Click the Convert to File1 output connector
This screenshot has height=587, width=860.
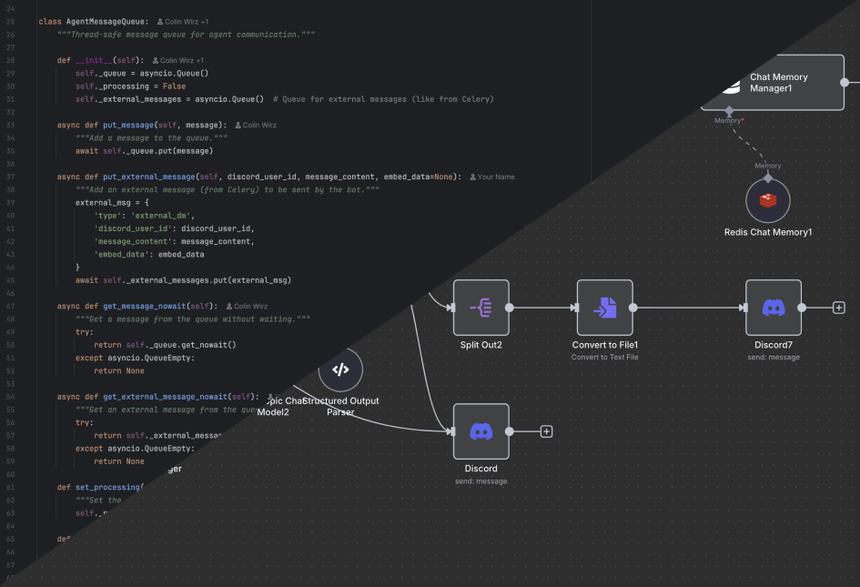click(x=633, y=308)
